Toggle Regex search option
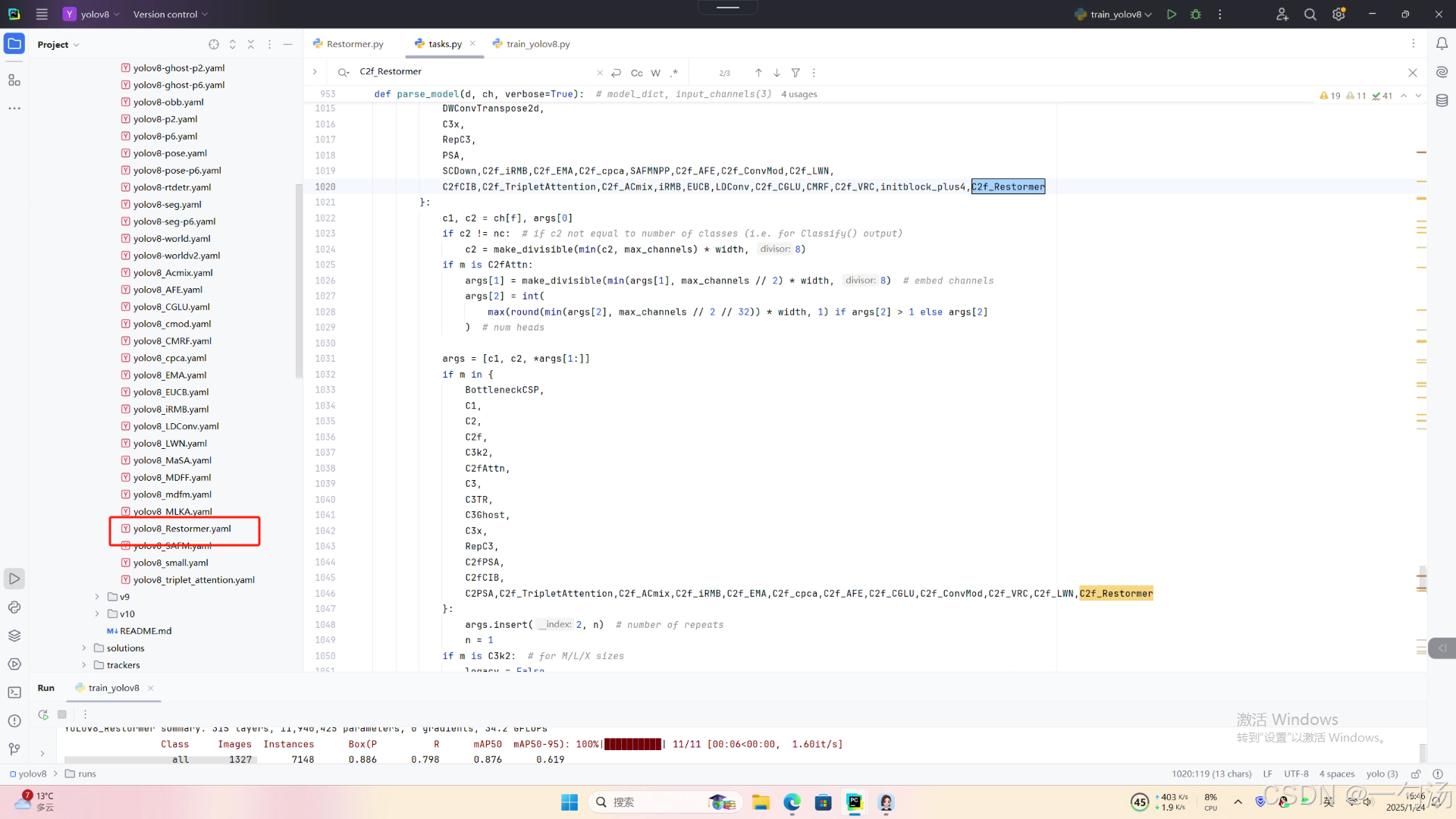 click(673, 73)
